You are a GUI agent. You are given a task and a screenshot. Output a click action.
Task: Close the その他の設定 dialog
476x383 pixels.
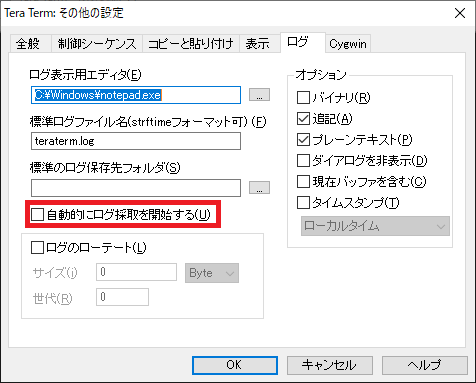click(x=460, y=13)
